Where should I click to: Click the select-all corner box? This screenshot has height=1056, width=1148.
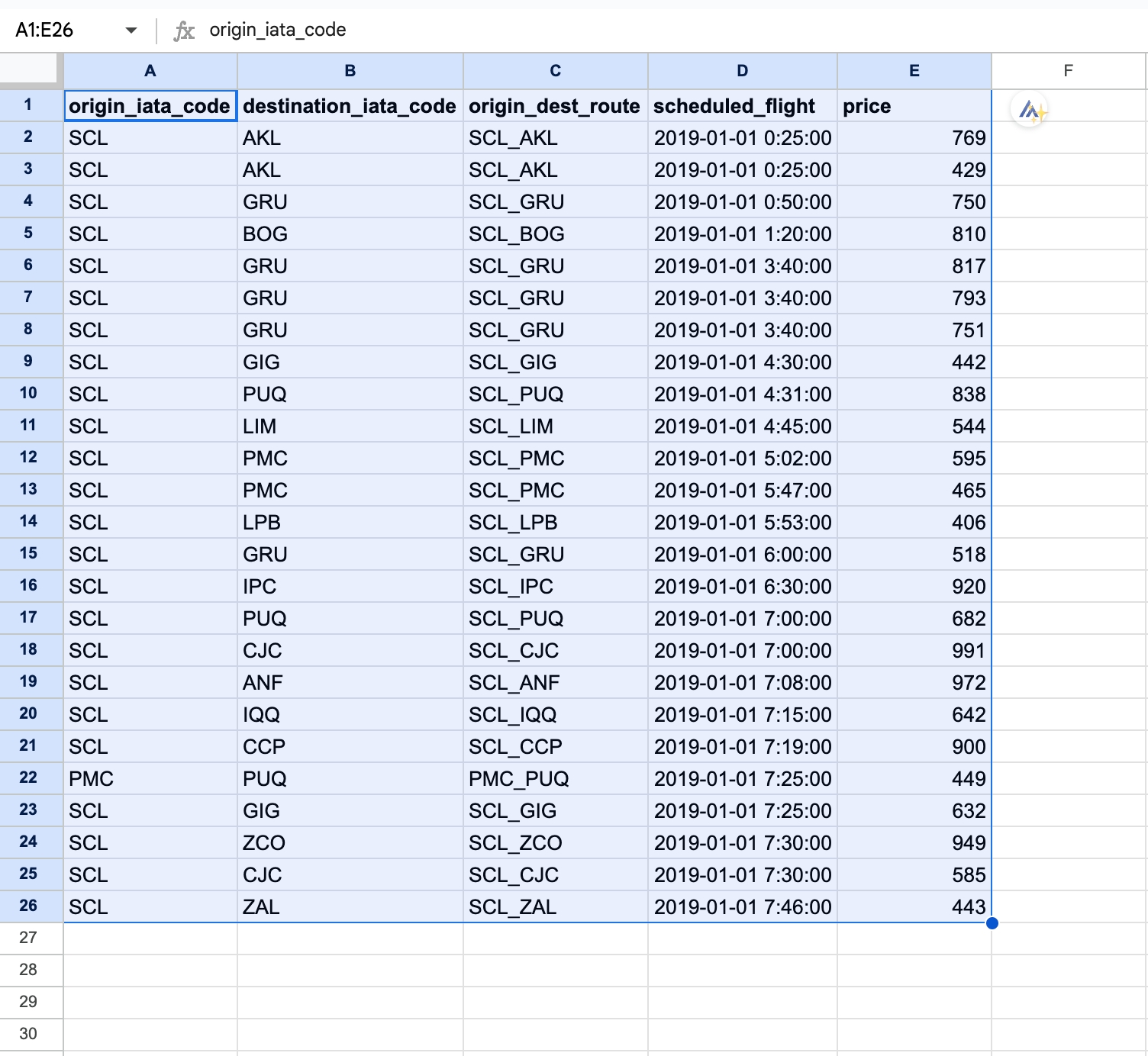pos(30,69)
